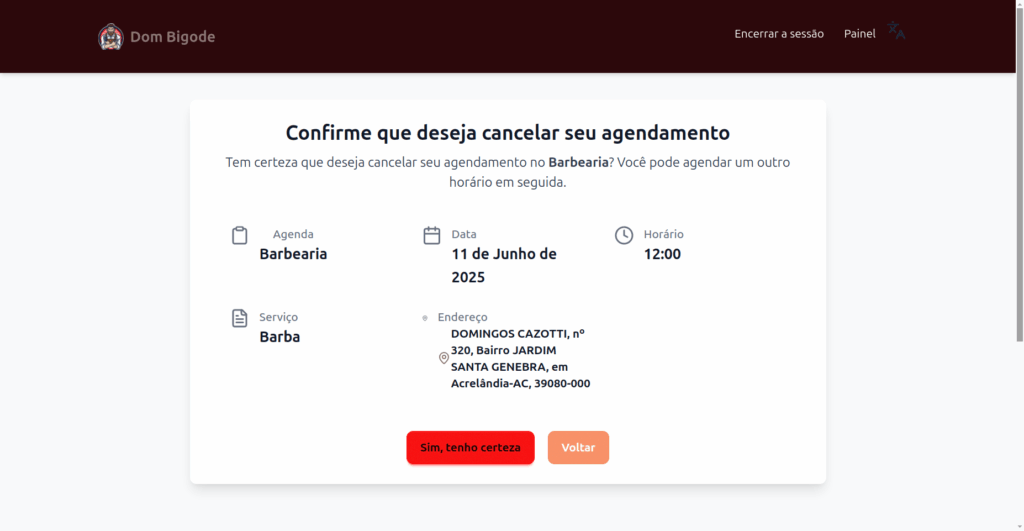Click the Barba service name

point(280,336)
